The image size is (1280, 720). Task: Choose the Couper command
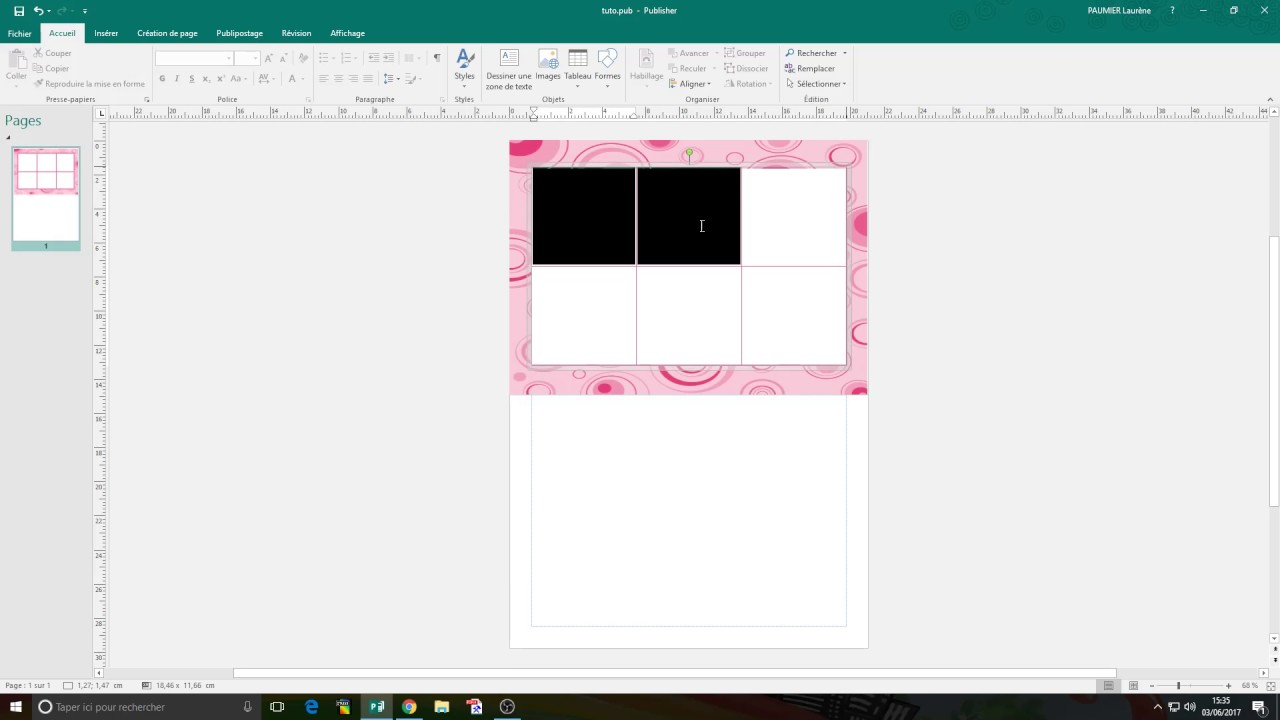(52, 53)
